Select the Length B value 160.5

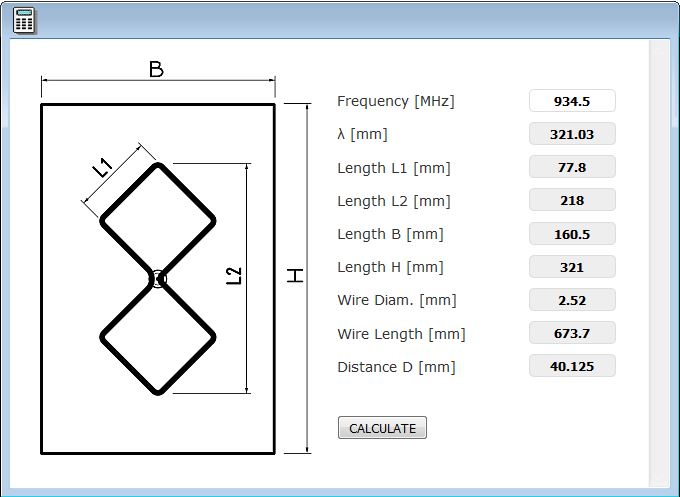point(572,234)
